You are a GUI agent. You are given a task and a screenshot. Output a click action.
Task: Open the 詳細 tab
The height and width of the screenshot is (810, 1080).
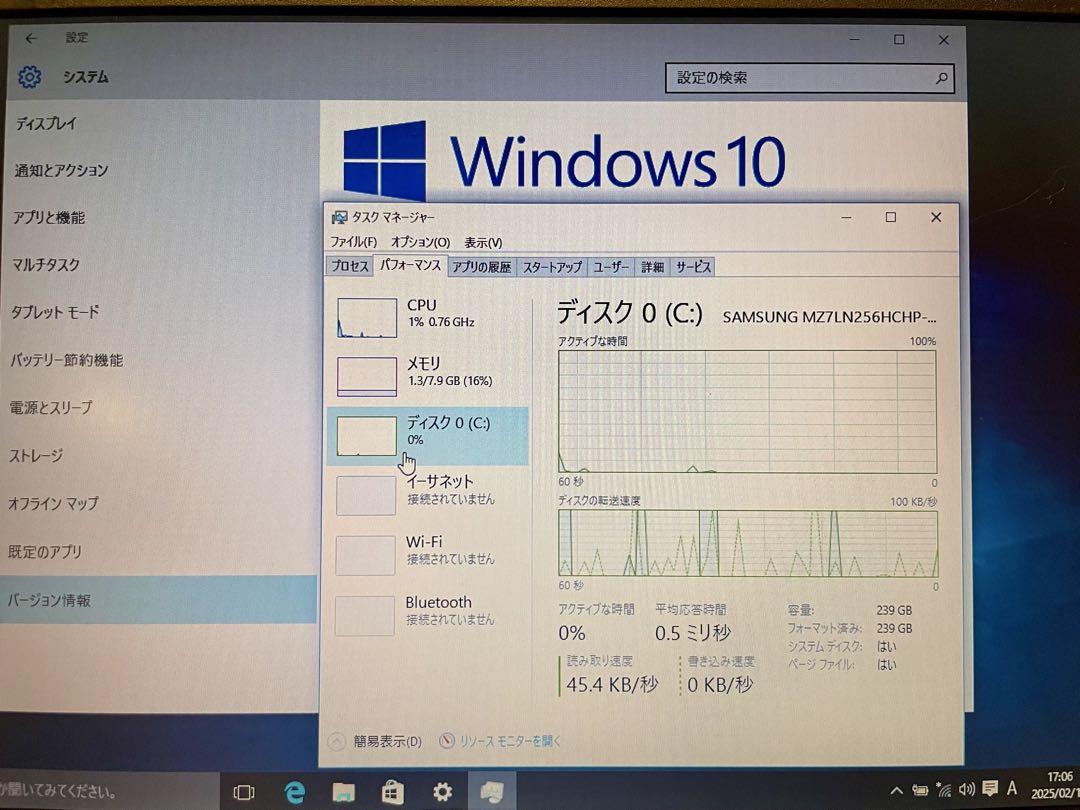pos(652,267)
